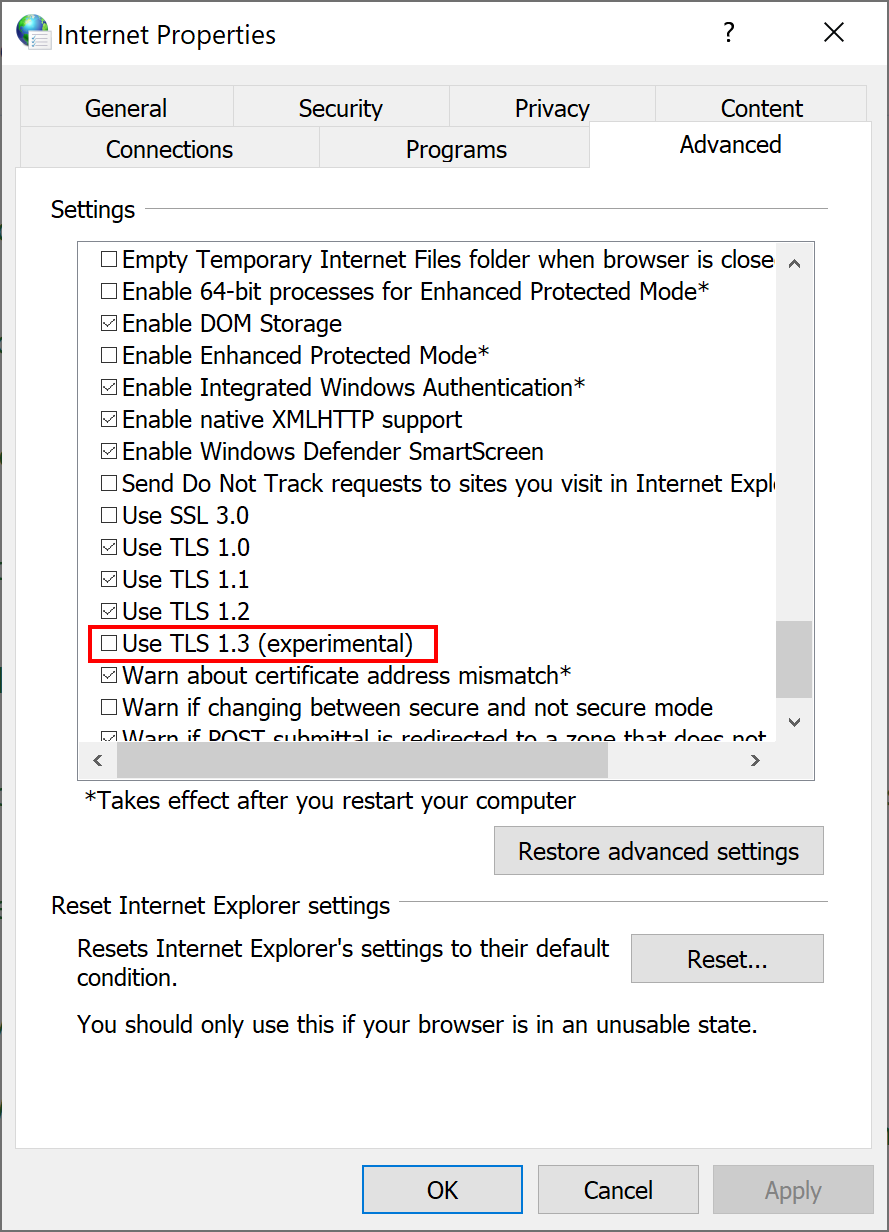Uncheck Use TLS 1.2
Viewport: 889px width, 1232px height.
click(108, 611)
